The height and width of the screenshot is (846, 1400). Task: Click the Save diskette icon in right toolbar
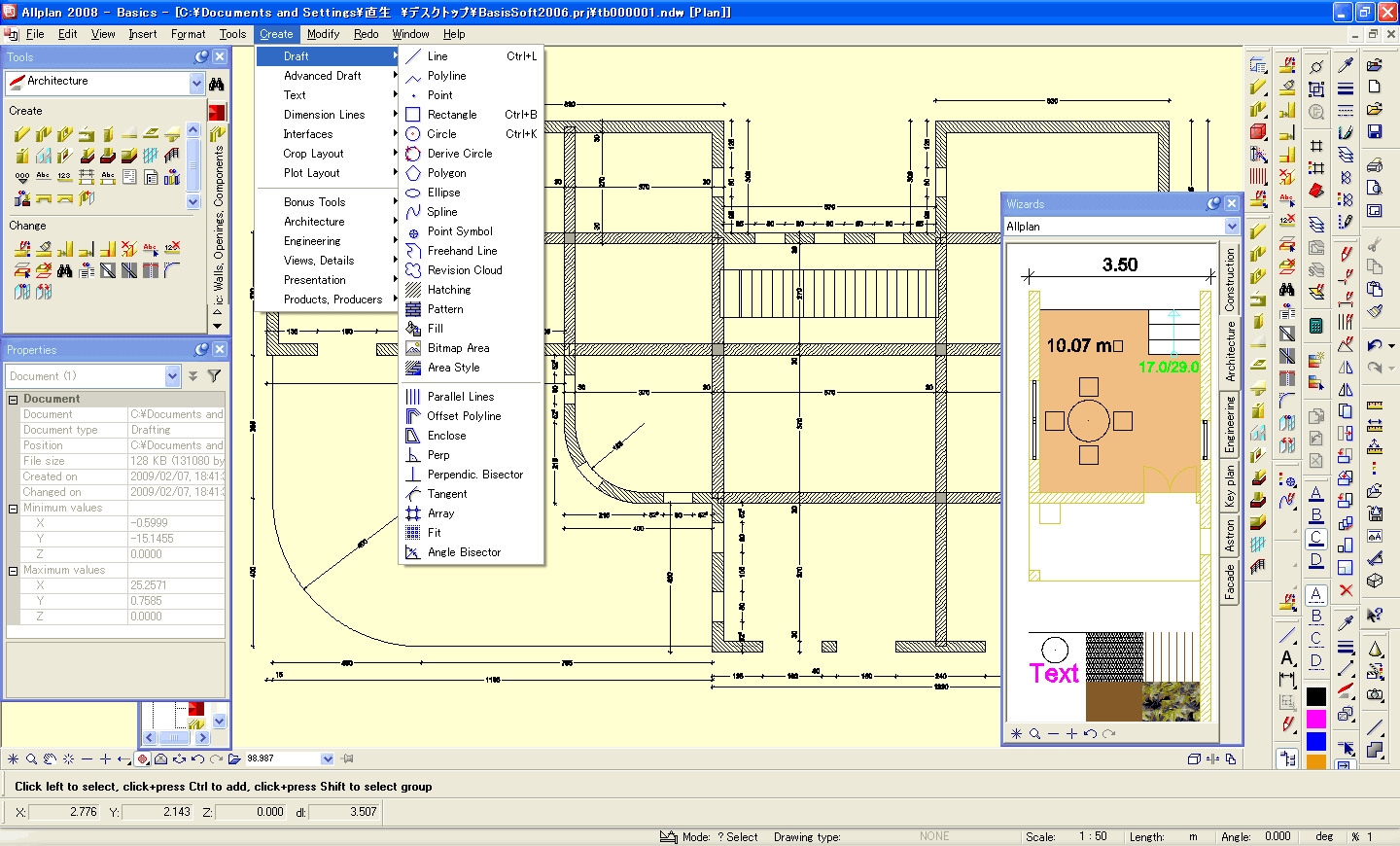click(1375, 131)
